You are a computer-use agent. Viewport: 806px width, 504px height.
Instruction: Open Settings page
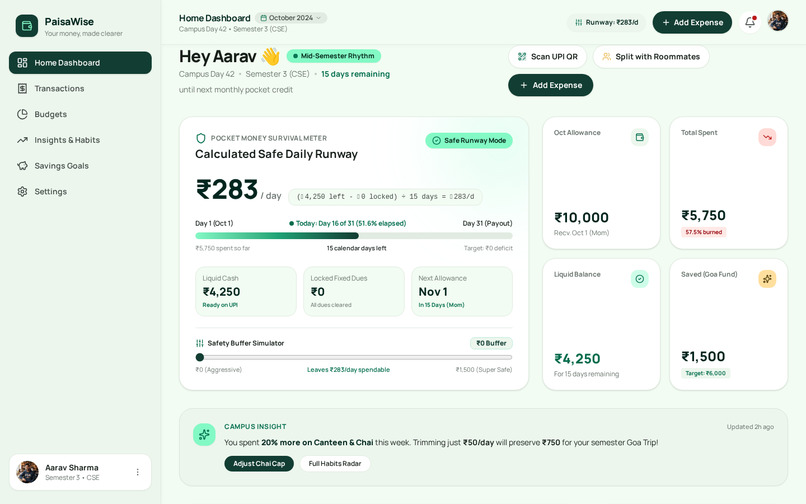pos(80,191)
